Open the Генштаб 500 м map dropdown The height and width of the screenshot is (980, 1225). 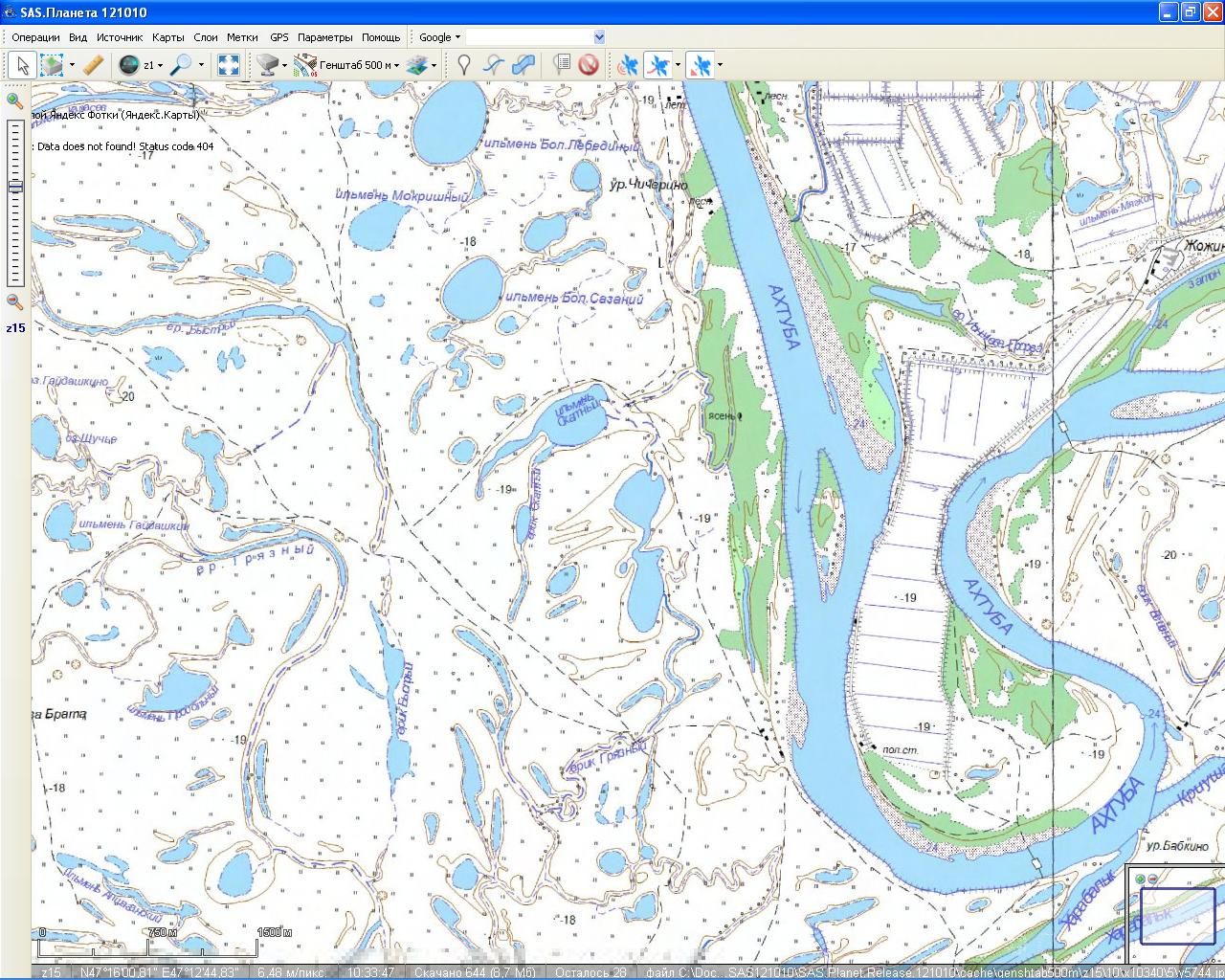click(354, 65)
